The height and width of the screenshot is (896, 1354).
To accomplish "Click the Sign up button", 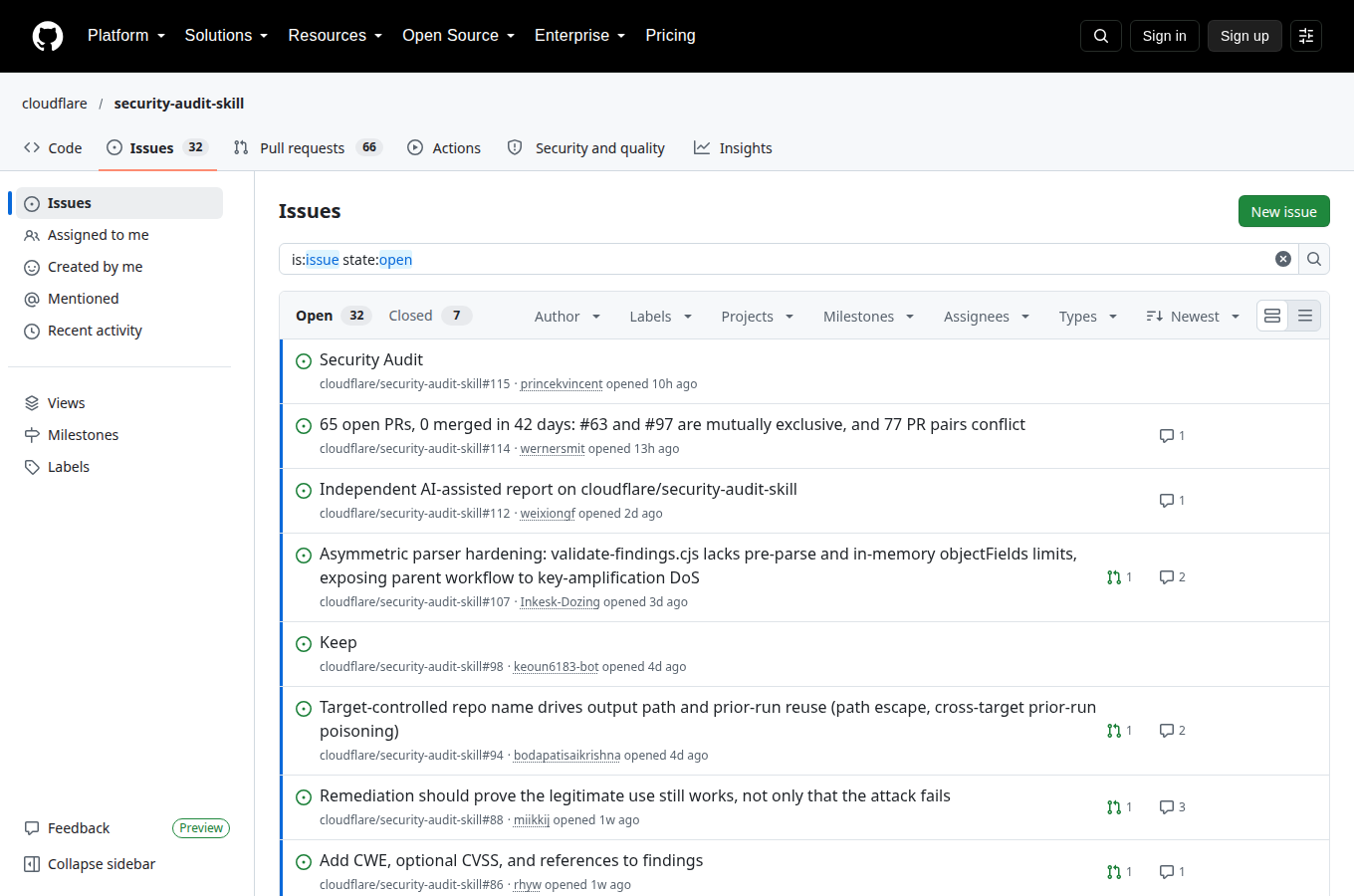I will [x=1244, y=36].
